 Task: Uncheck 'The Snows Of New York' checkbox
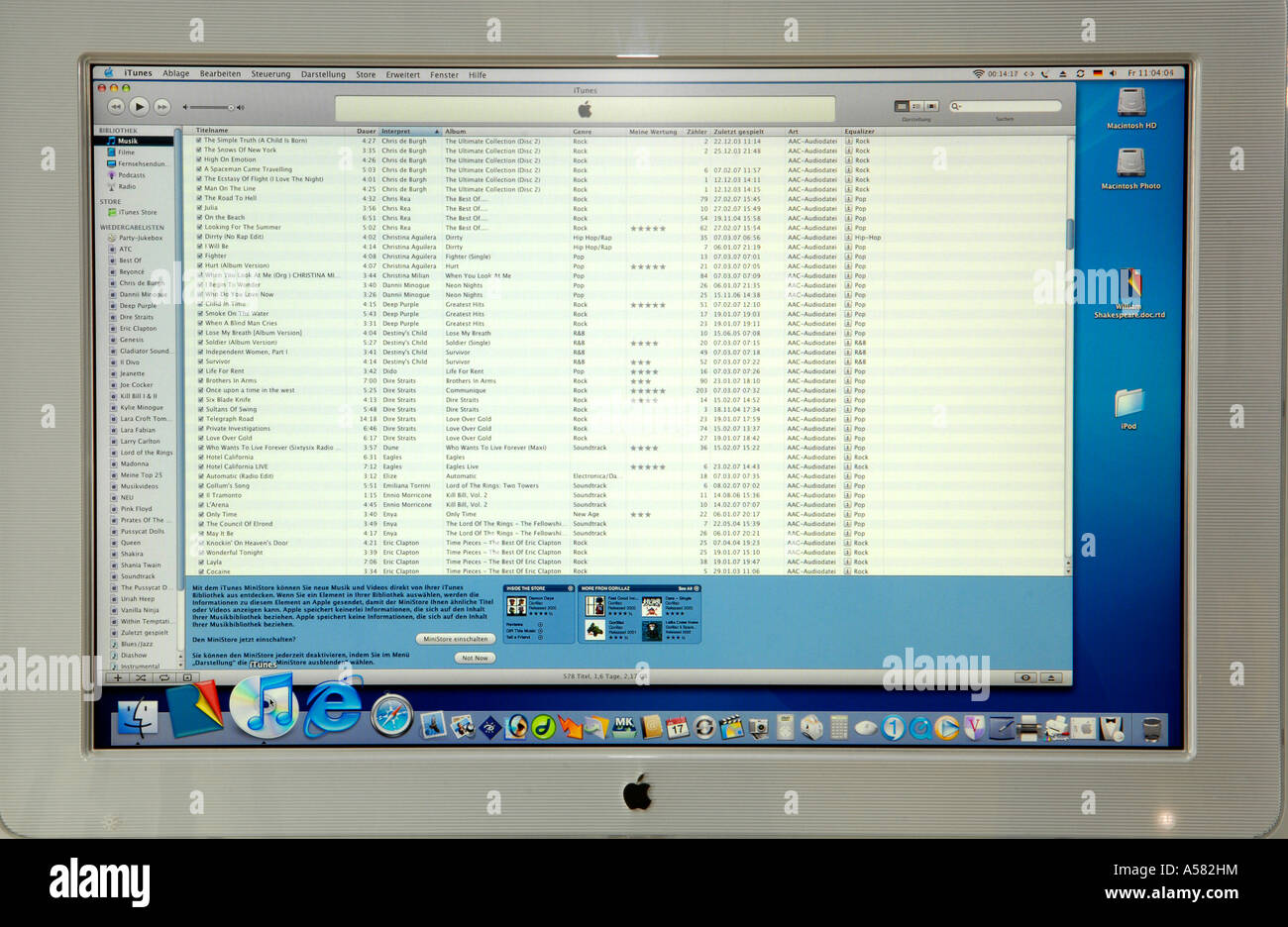(199, 151)
